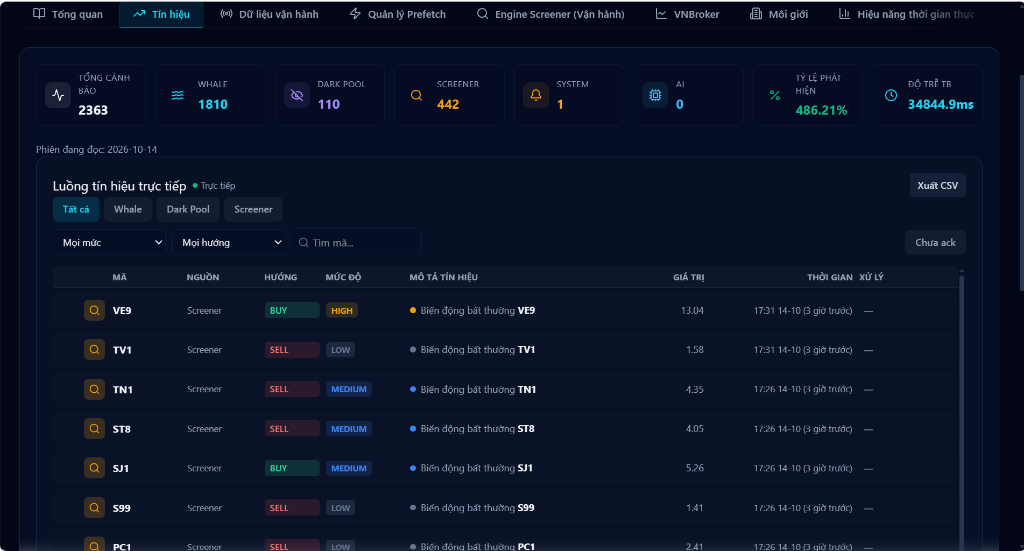Filter signals by Dark Pool
This screenshot has height=551, width=1024.
click(188, 210)
